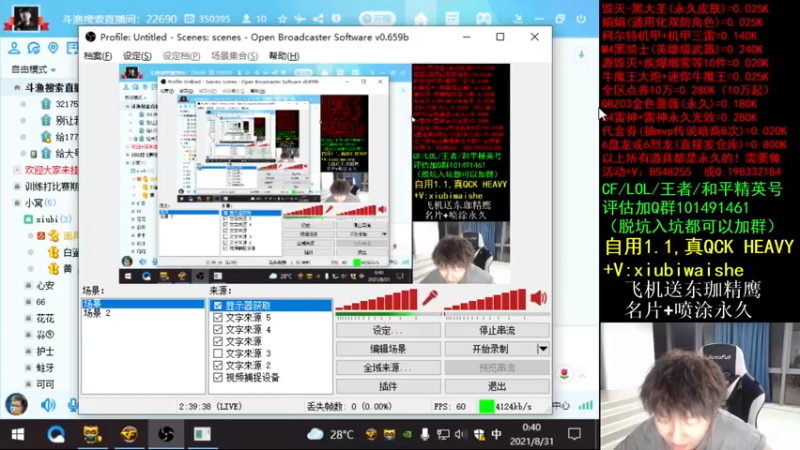800x450 pixels.
Task: Expand the 护士 channel
Action: coord(29,351)
